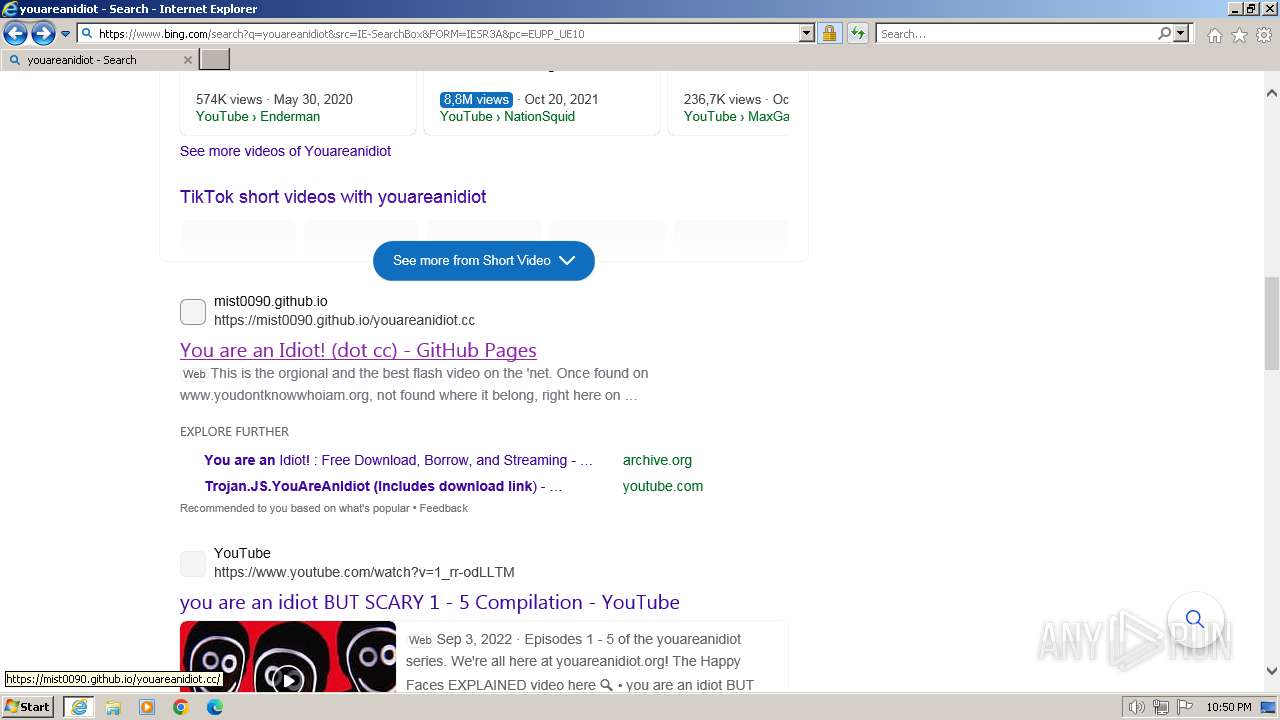Click the YouTube result favicon
Screen dimensions: 1280x720
193,563
